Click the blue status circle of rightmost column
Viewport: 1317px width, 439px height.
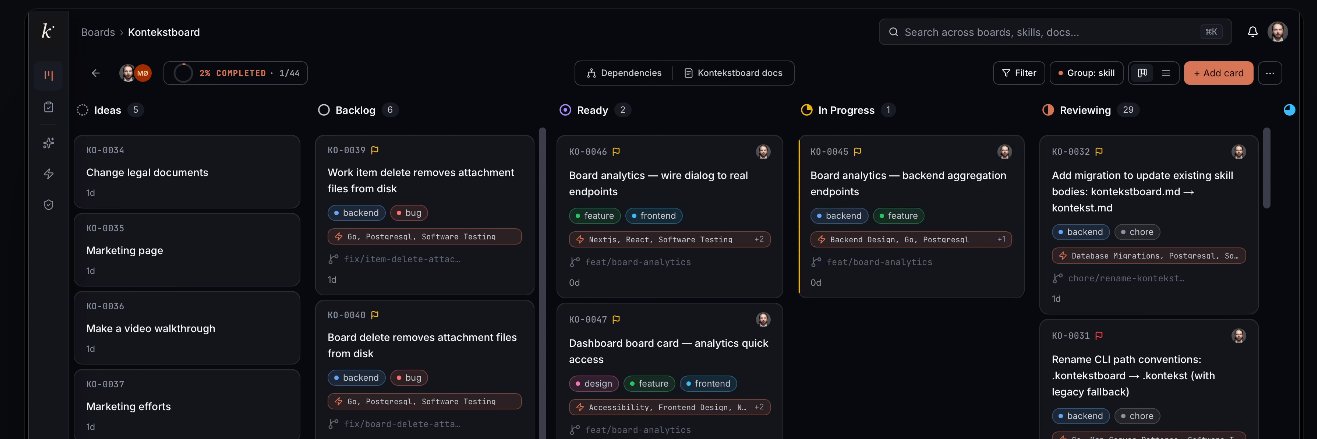[x=1289, y=110]
